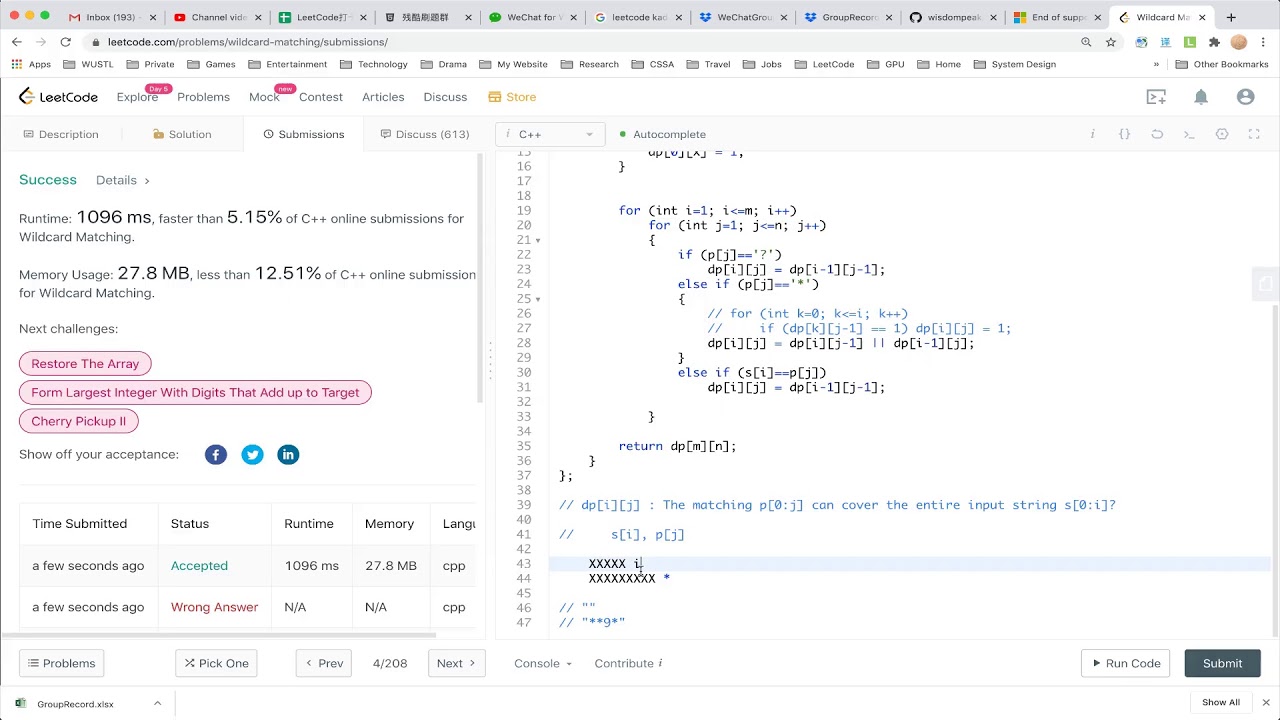Click the browser forward arrow
This screenshot has width=1280, height=720.
(41, 42)
